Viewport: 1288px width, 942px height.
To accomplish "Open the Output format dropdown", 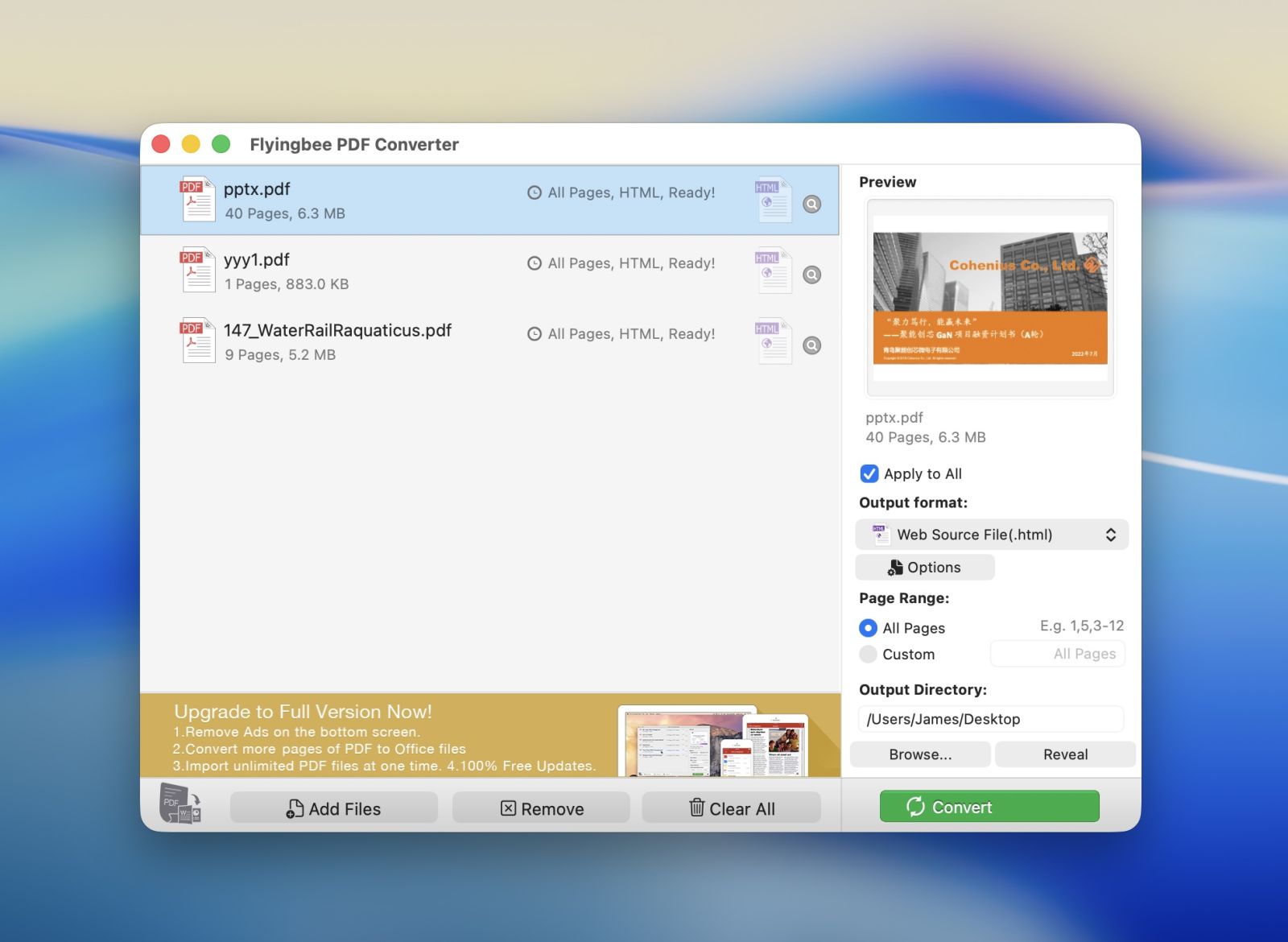I will [x=992, y=535].
